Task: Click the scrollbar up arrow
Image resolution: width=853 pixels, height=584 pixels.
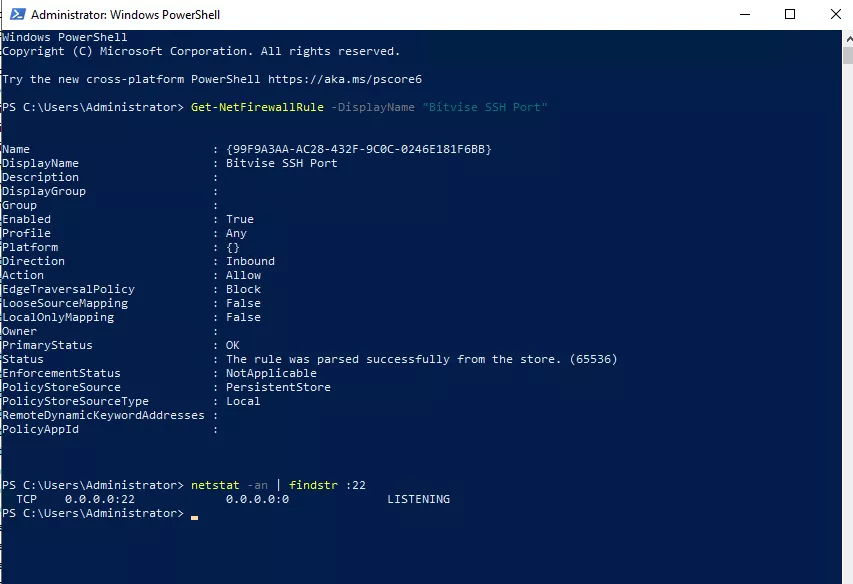Action: [x=846, y=38]
